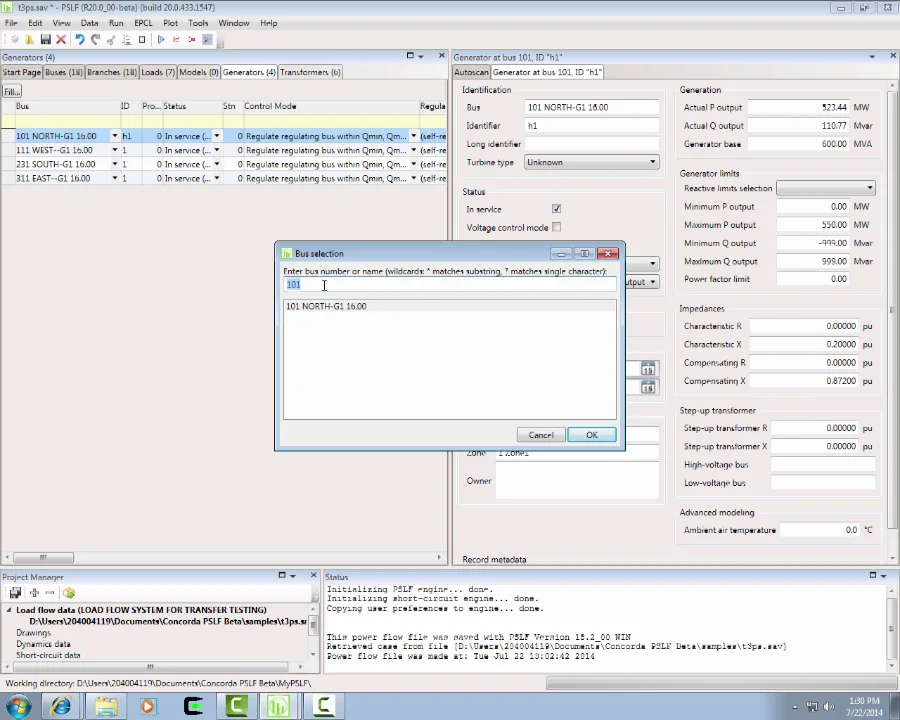Click OK in Bus selection dialog

click(592, 435)
